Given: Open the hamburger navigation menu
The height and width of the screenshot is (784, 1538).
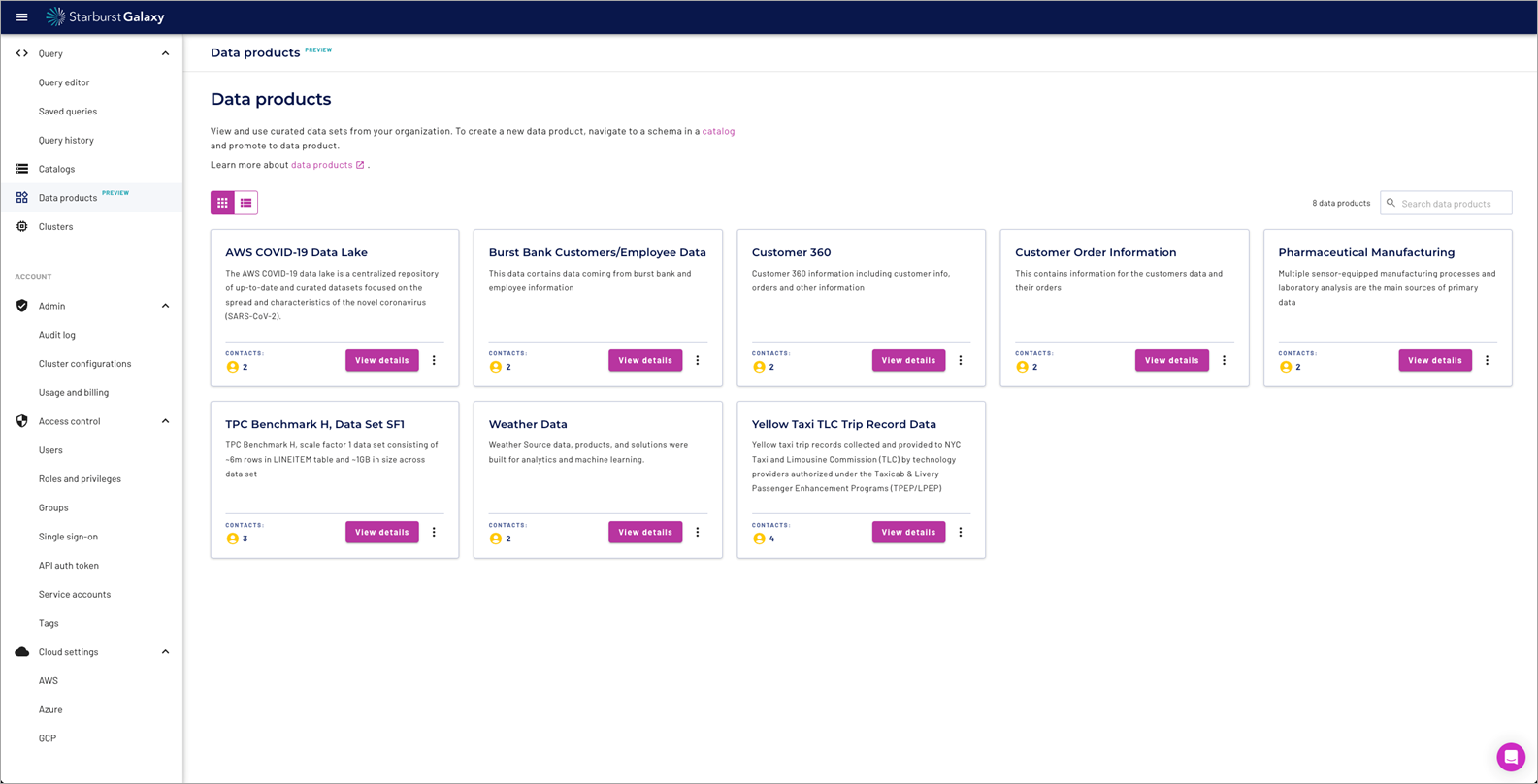Looking at the screenshot, I should point(21,16).
